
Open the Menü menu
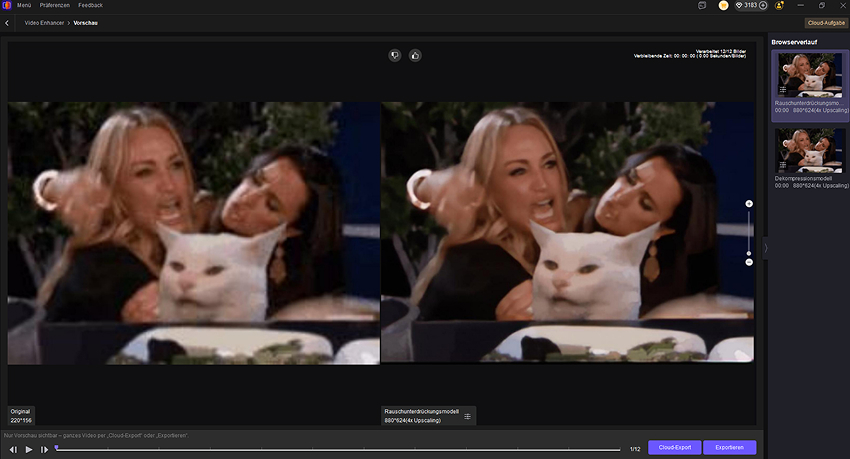coord(24,5)
